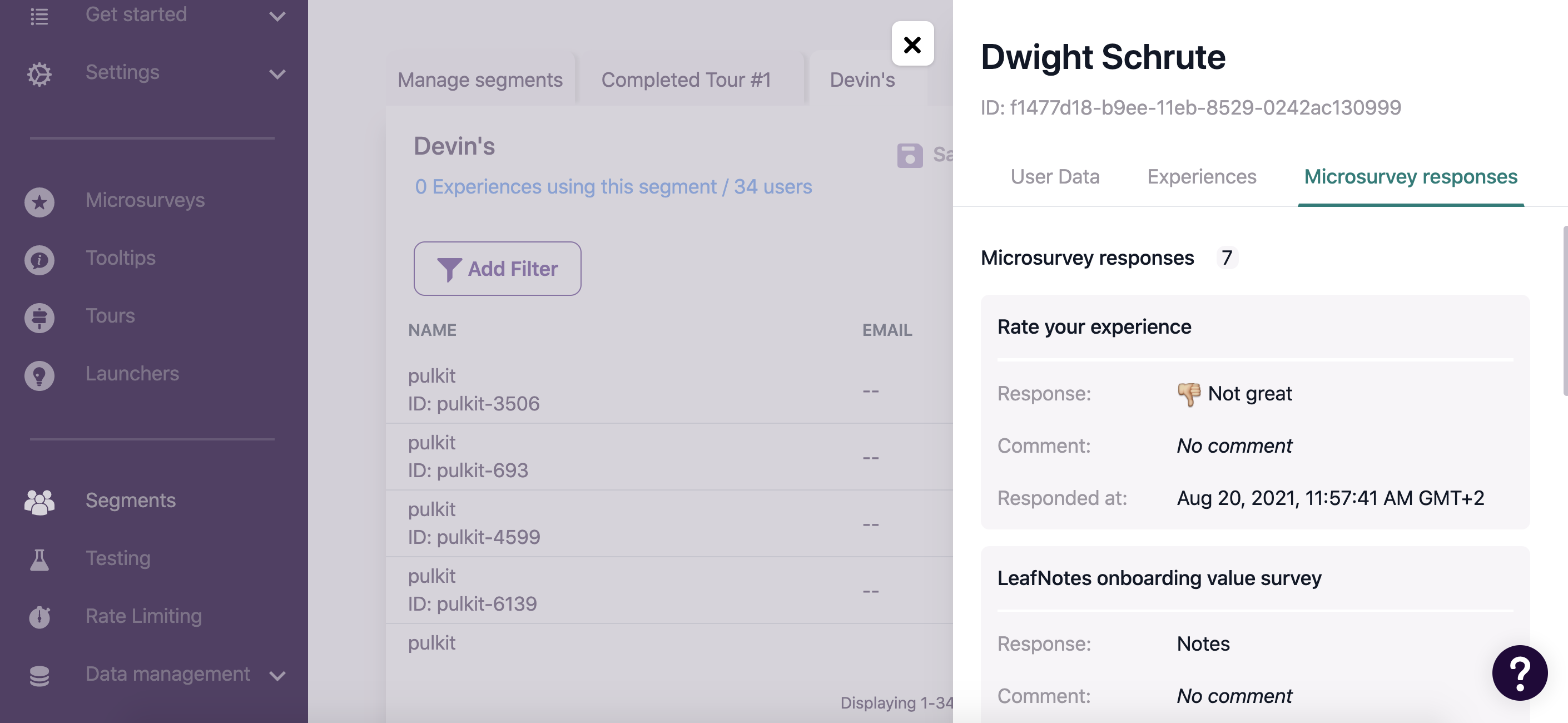This screenshot has width=1568, height=723.
Task: Click the Add Filter button
Action: [x=497, y=269]
